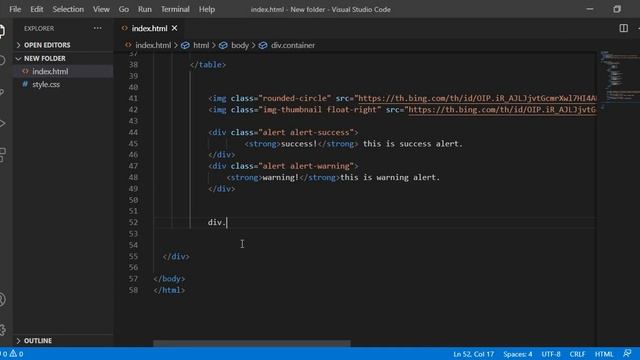Click the "div." text on line 52
640x360 pixels.
point(216,222)
